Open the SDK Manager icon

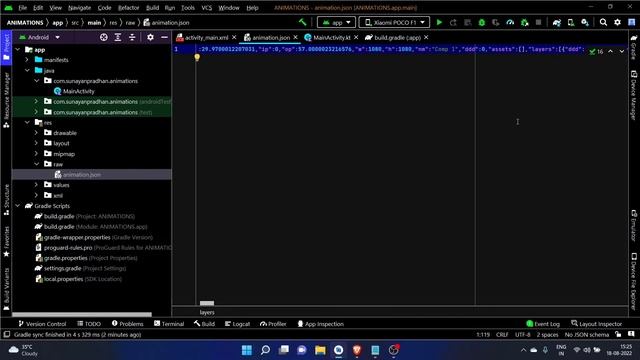coord(585,22)
